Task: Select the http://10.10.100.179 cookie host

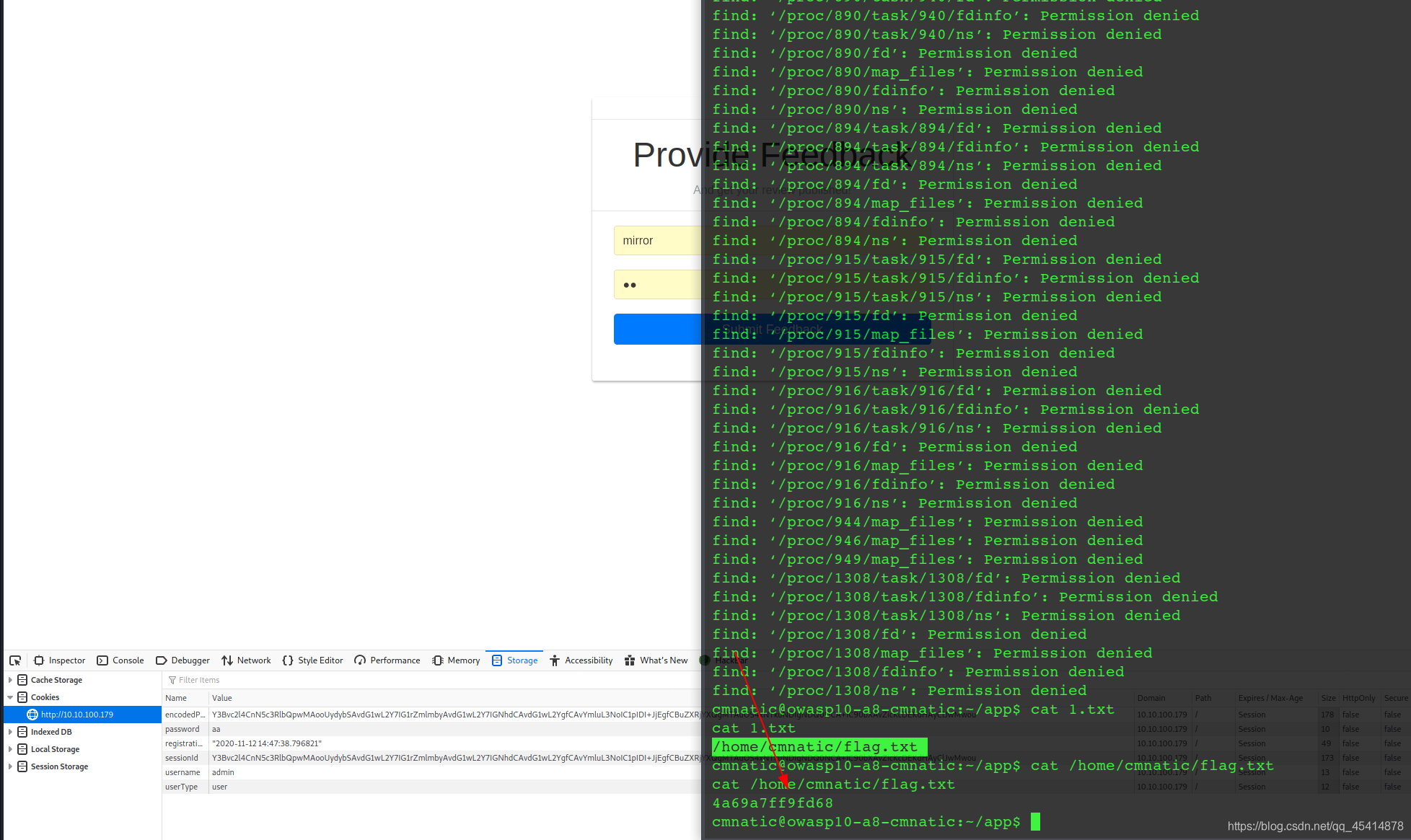Action: point(76,715)
